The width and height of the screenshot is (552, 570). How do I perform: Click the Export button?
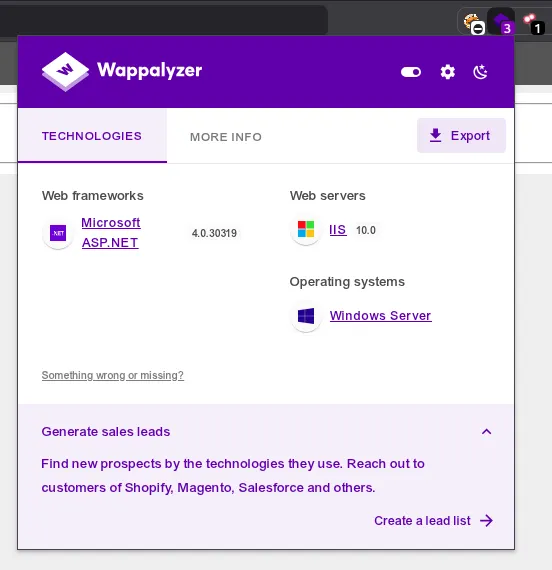(x=461, y=136)
